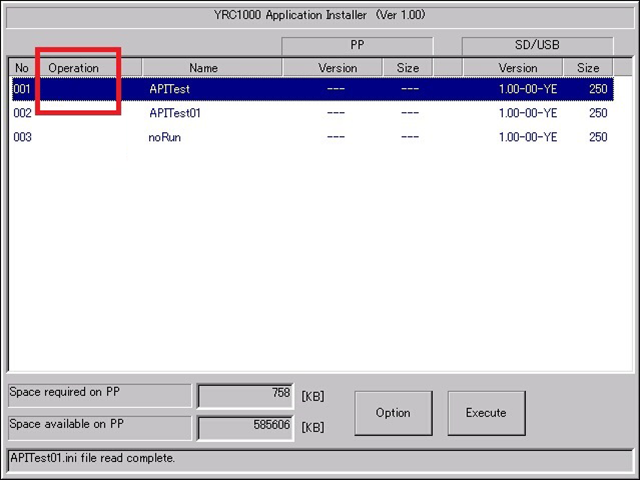Select the noRun application entry
This screenshot has height=480, width=640.
(165, 137)
